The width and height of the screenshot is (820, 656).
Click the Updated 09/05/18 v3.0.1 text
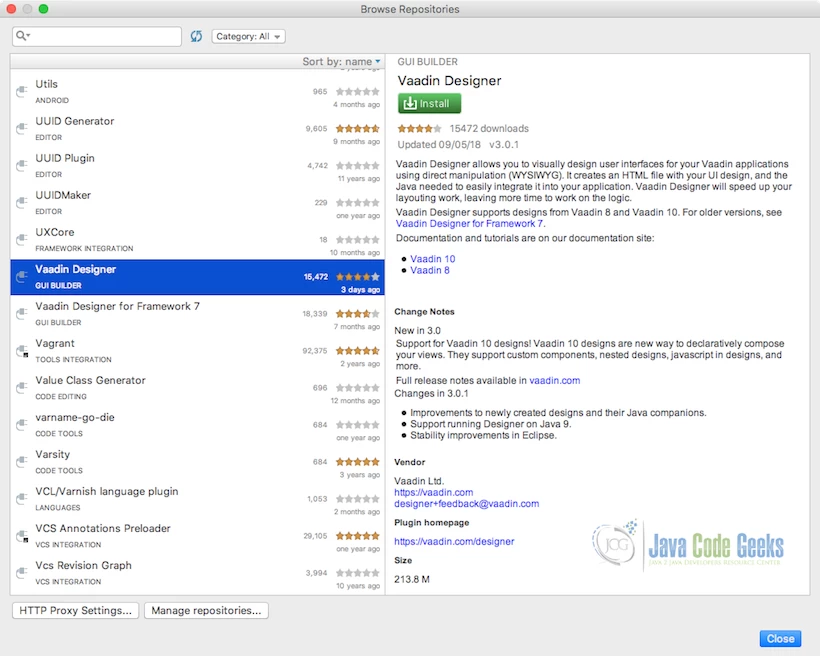point(458,144)
